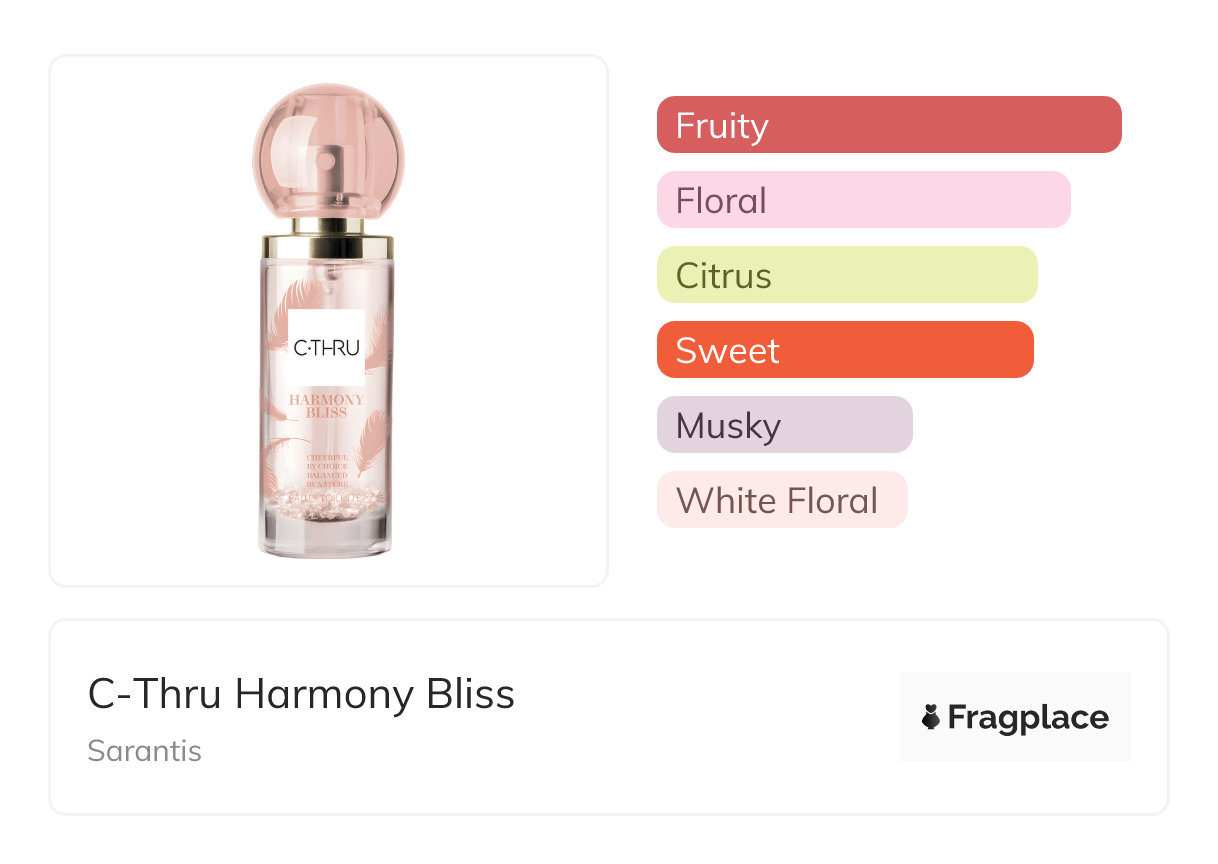Image resolution: width=1218 pixels, height=864 pixels.
Task: Select the White Floral accord bar
Action: [x=781, y=500]
